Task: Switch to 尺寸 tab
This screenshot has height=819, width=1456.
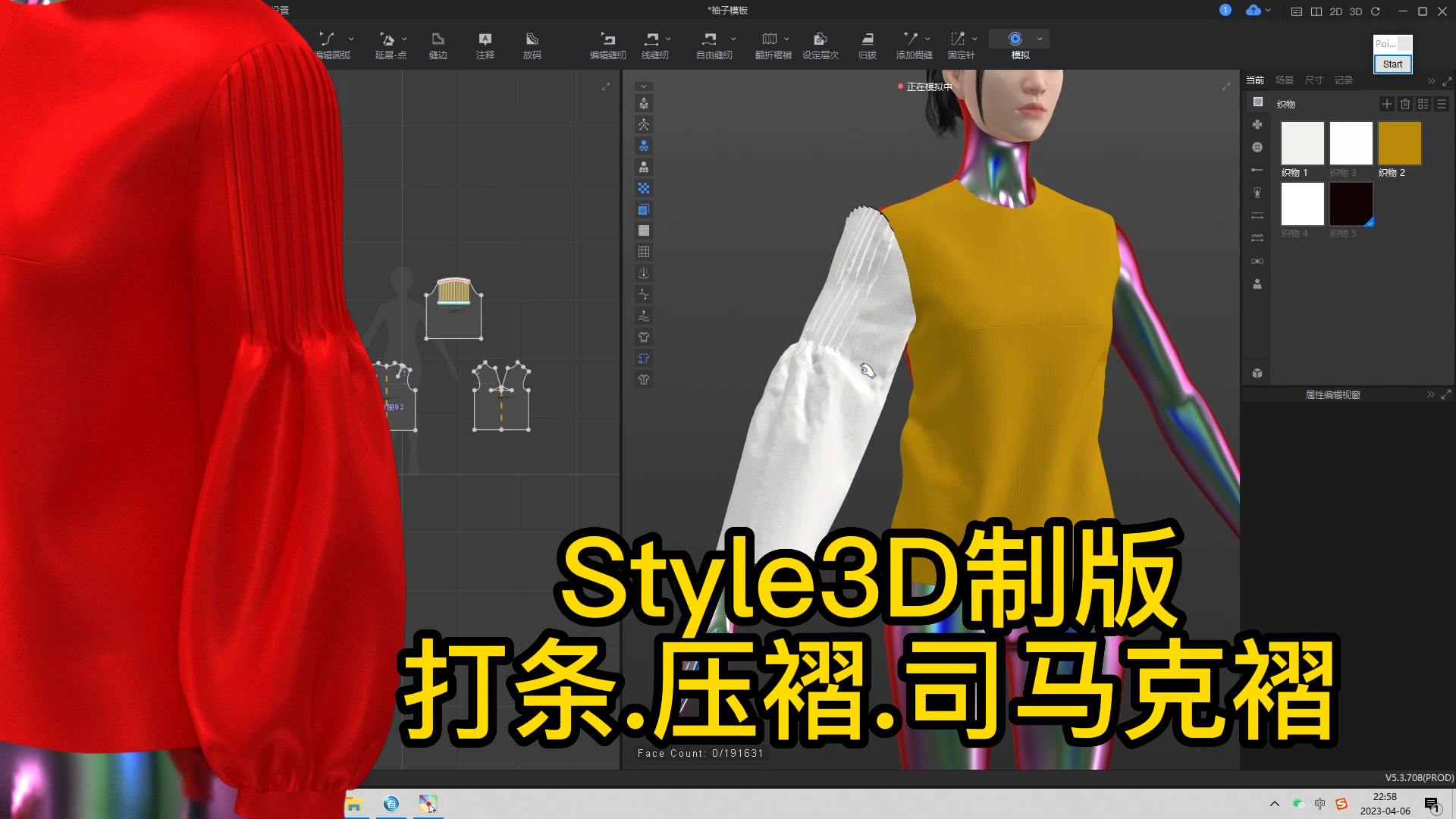Action: coord(1313,80)
